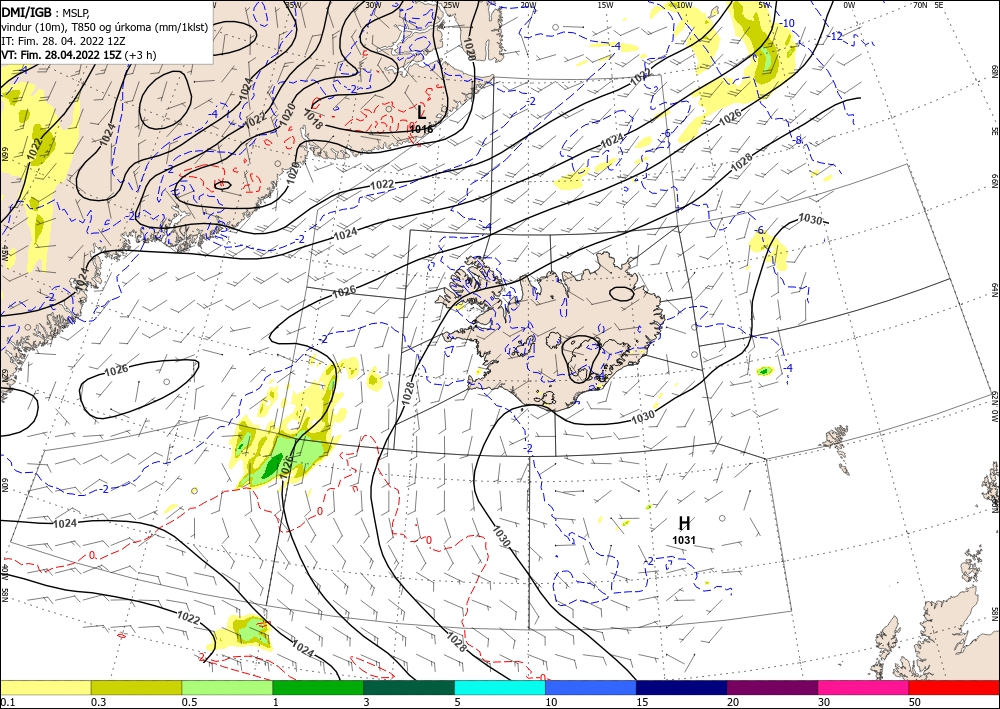Click the 30 legend value label
The height and width of the screenshot is (709, 1000).
[x=824, y=702]
